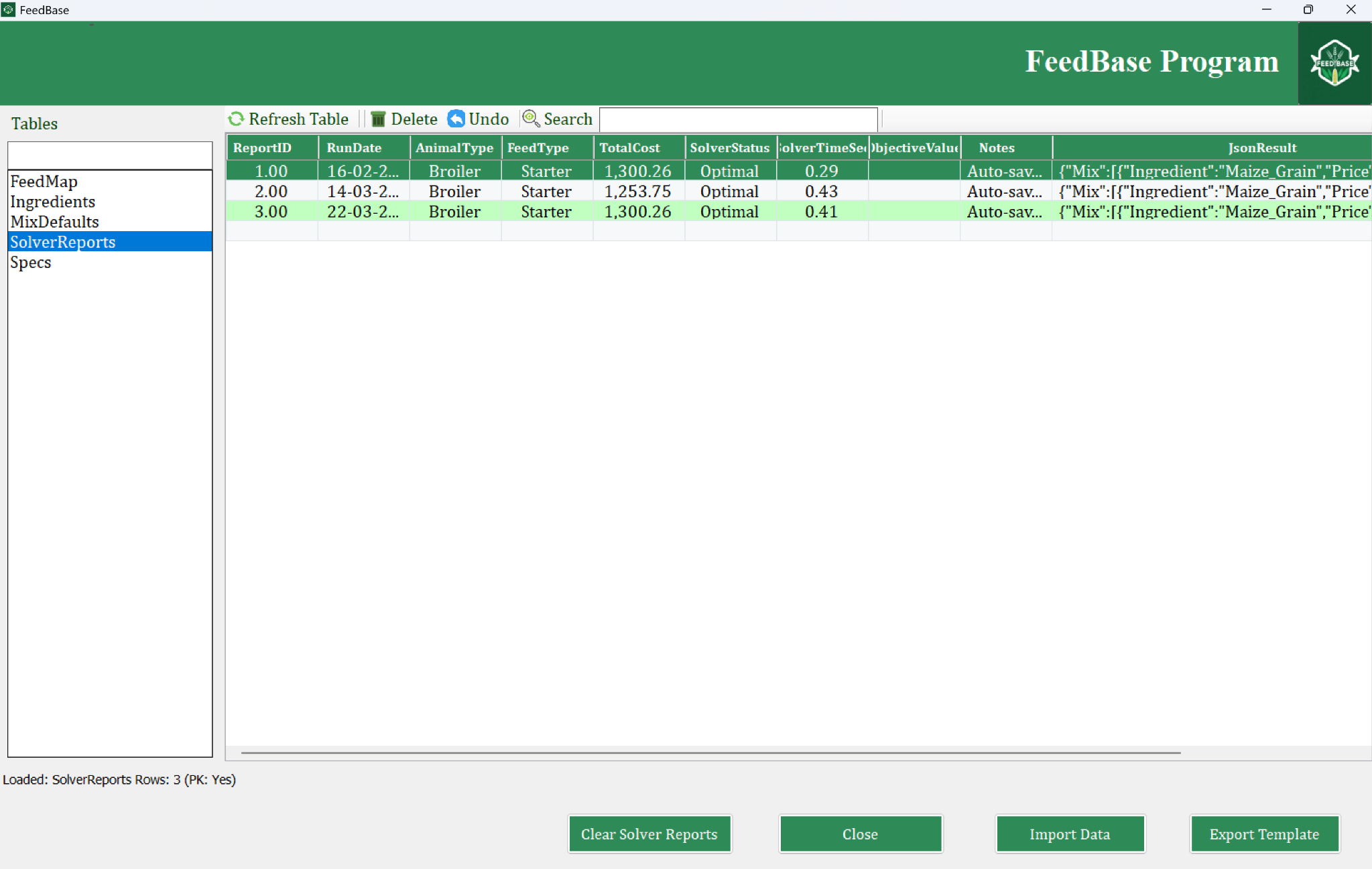Screen dimensions: 1372x869
Task: Switch to the Specs table
Action: 30,262
